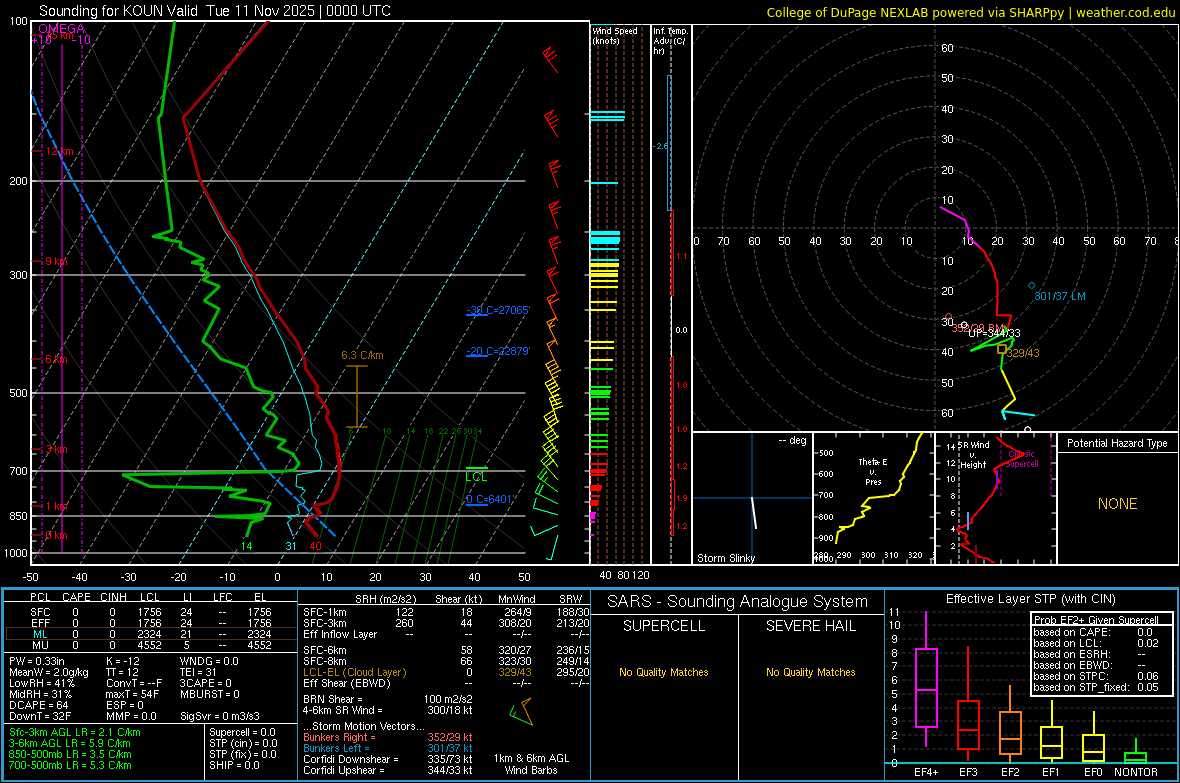The width and height of the screenshot is (1180, 783).
Task: Click the 'Corfidi Upshear = 344/33 kt' line
Action: pos(388,770)
